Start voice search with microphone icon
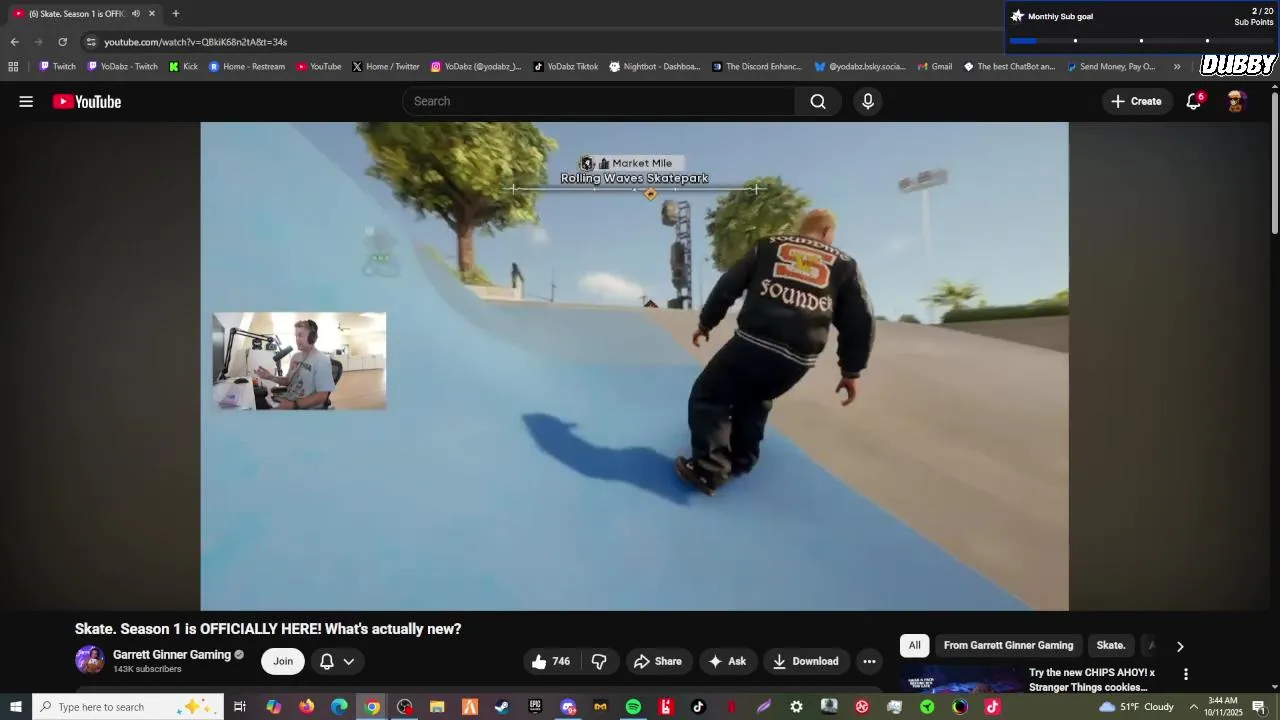 [867, 101]
